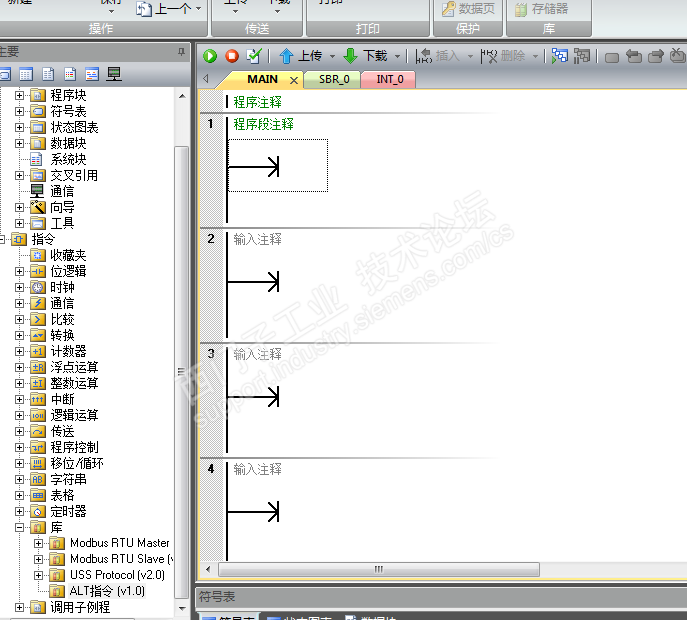Click the Delete icon in editor toolbar
This screenshot has width=687, height=620.
coord(489,56)
